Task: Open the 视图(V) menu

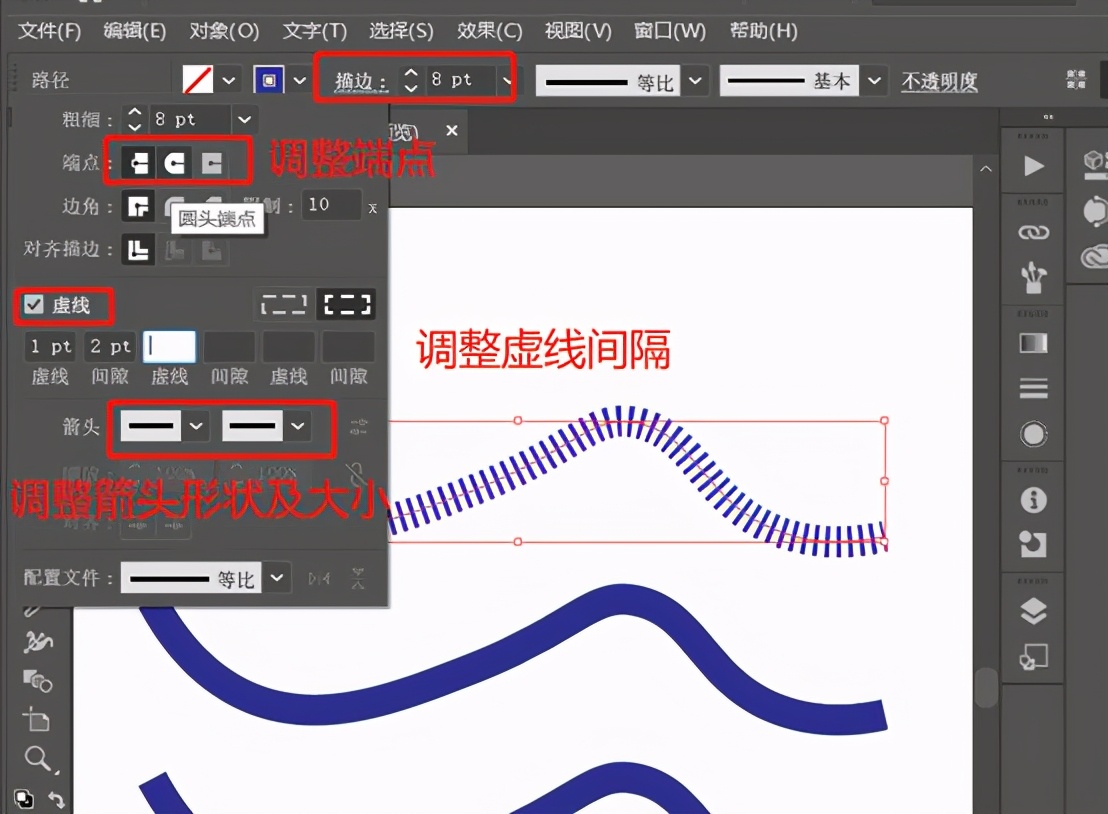Action: pyautogui.click(x=577, y=31)
